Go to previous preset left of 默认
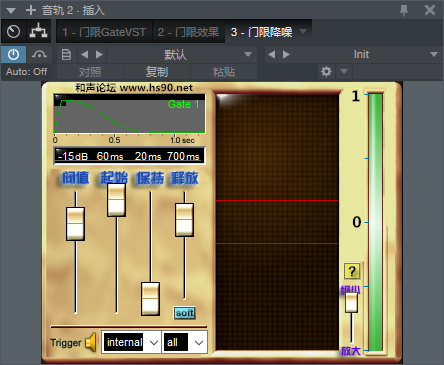444x365 pixels. [85, 54]
